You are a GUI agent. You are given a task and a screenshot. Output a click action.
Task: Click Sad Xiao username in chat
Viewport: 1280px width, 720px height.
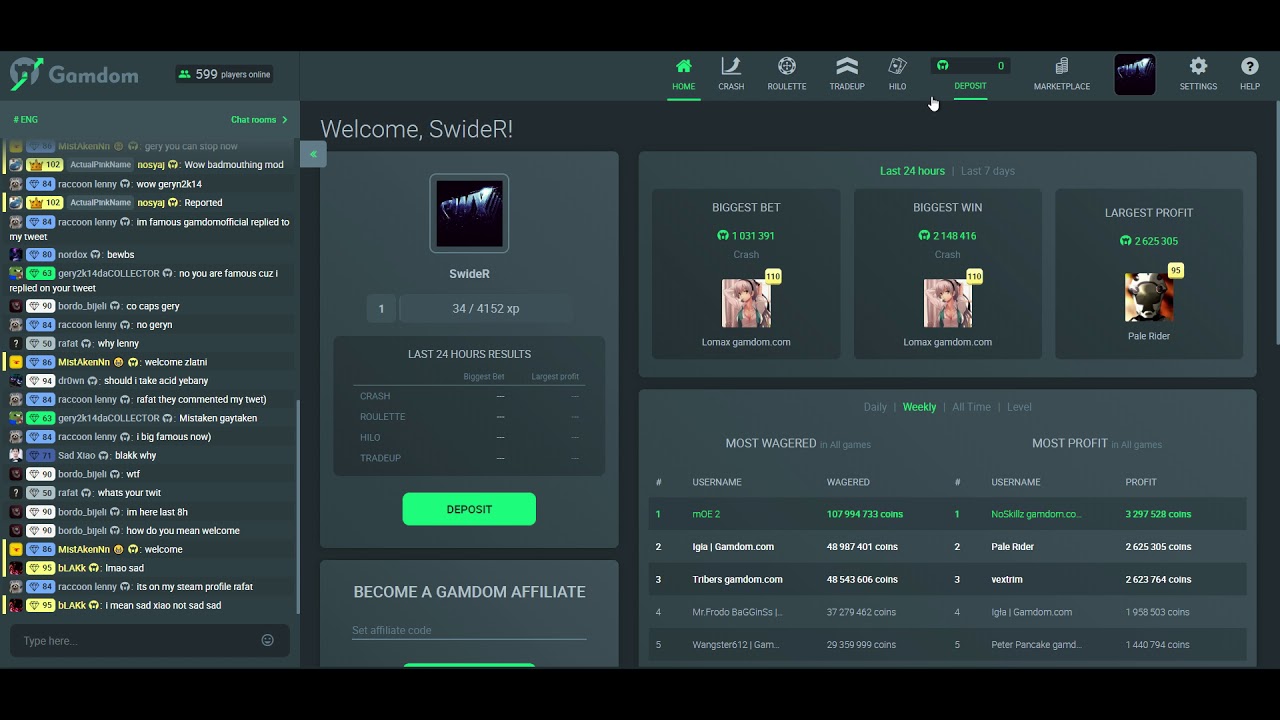(x=77, y=455)
